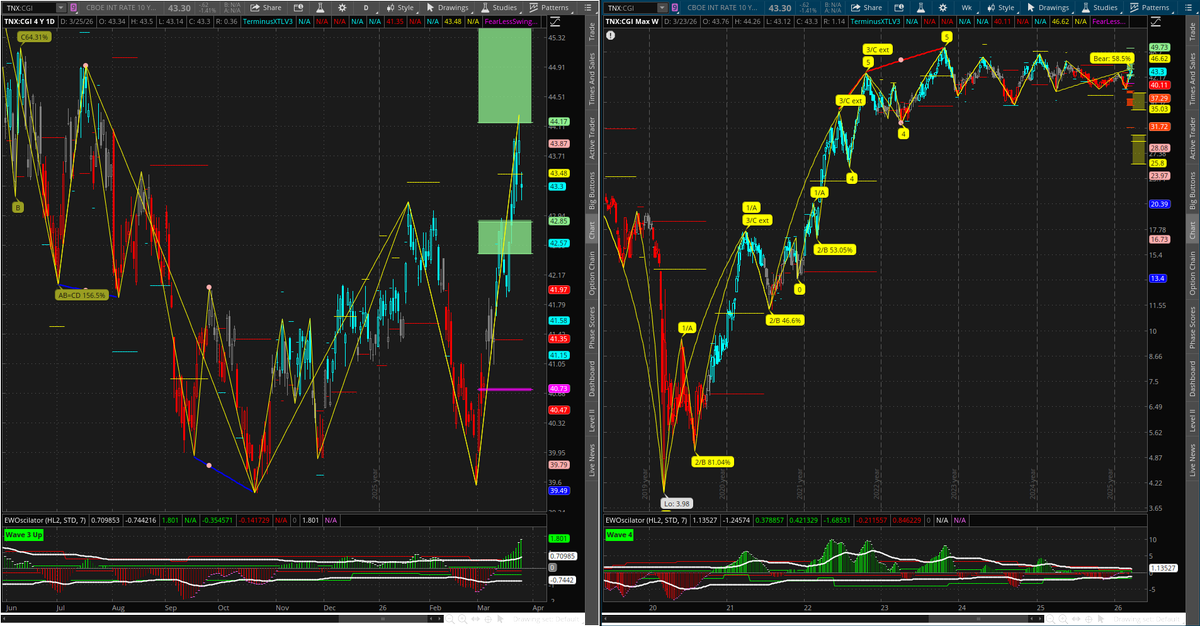The image size is (1200, 626).
Task: Open the left chart symbol dropdown arrow
Action: (x=61, y=8)
